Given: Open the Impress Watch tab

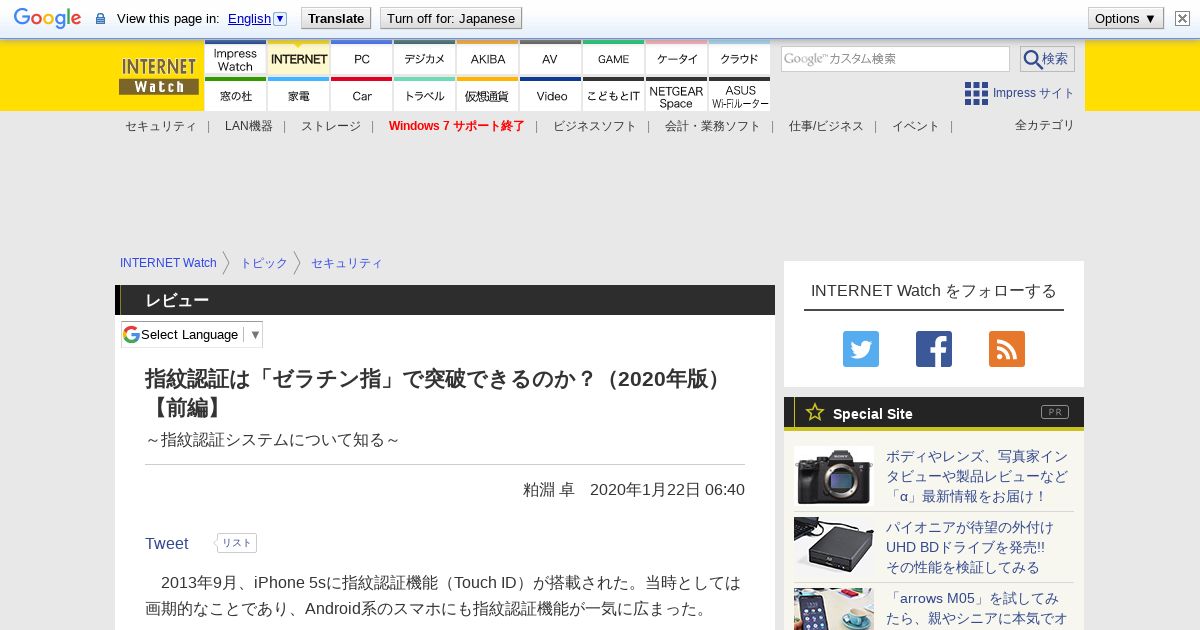Looking at the screenshot, I should click(x=235, y=59).
